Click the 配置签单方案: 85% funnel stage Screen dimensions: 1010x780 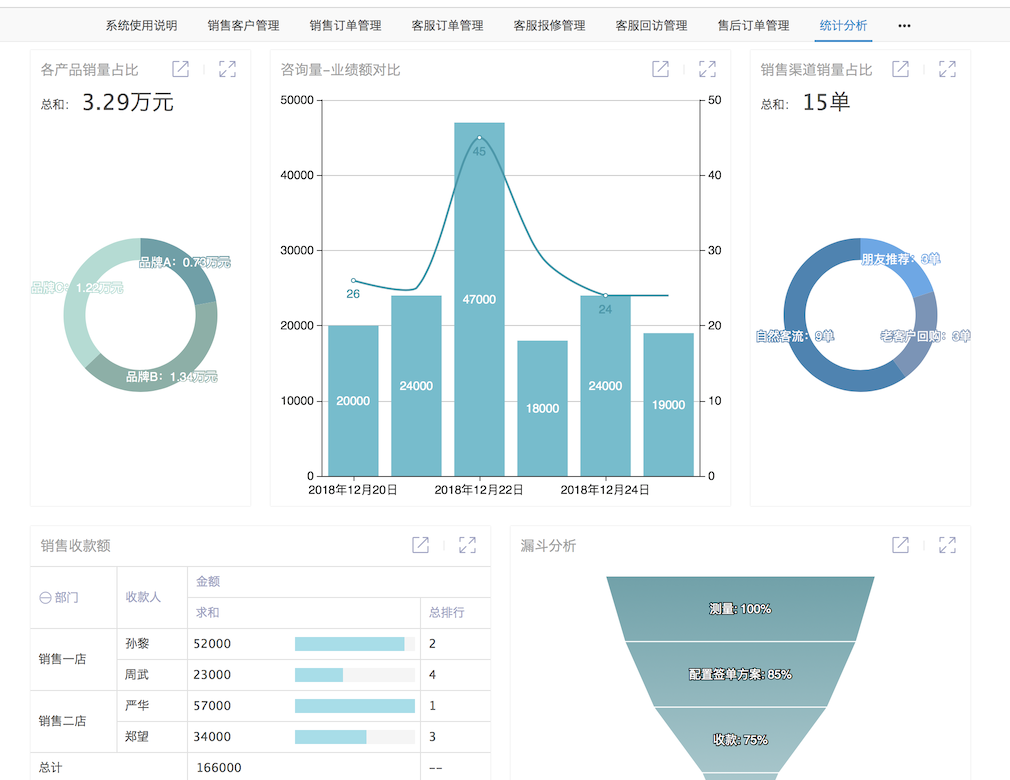(x=740, y=674)
